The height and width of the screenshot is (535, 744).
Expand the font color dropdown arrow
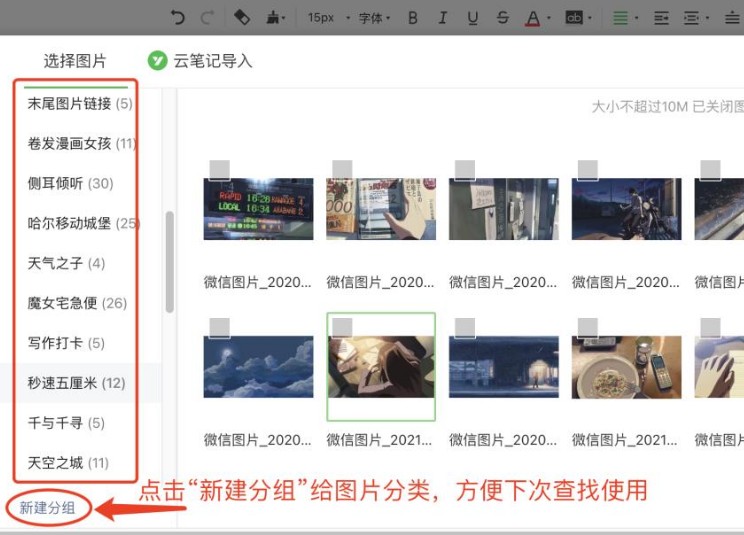[x=549, y=18]
